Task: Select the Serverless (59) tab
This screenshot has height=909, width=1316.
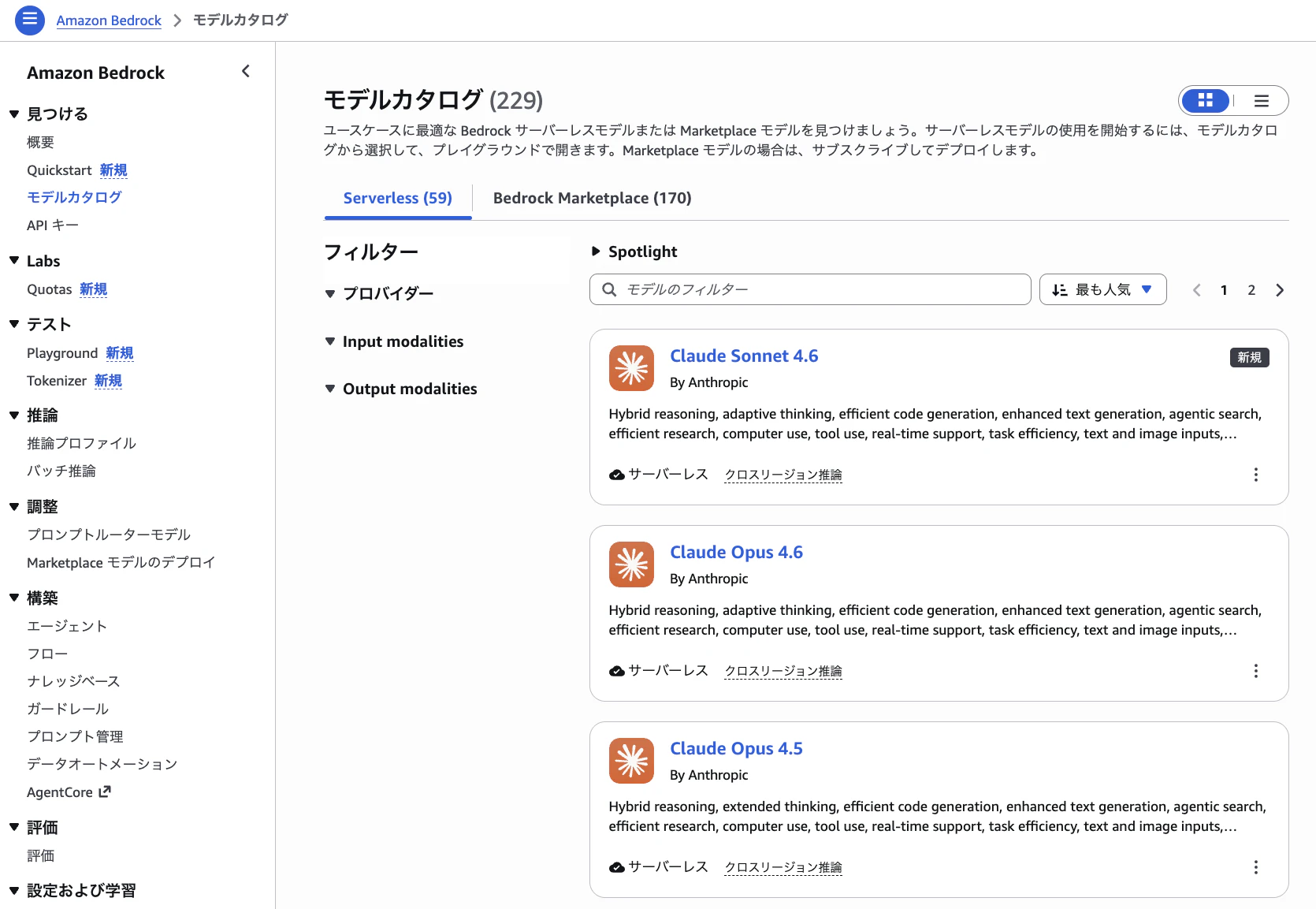Action: [398, 198]
